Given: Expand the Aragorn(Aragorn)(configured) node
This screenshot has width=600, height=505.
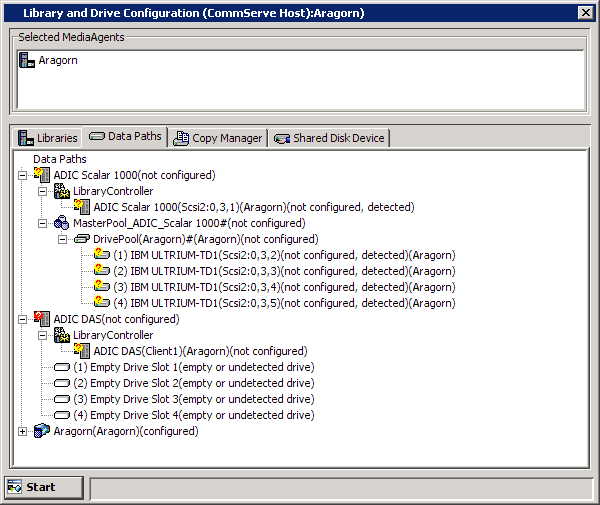Looking at the screenshot, I should point(22,432).
